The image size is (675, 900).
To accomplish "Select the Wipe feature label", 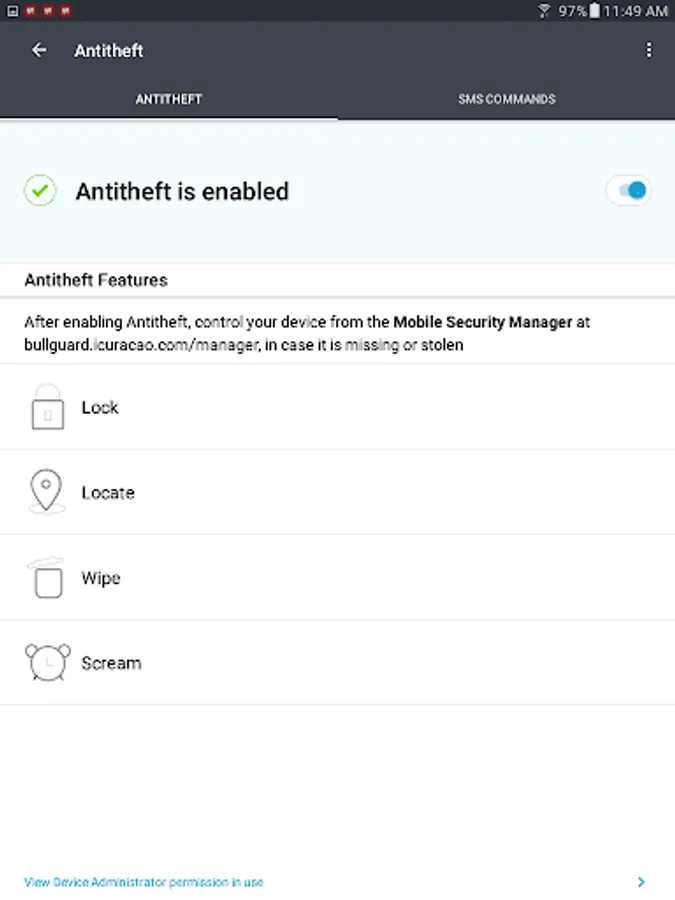I will click(x=101, y=578).
